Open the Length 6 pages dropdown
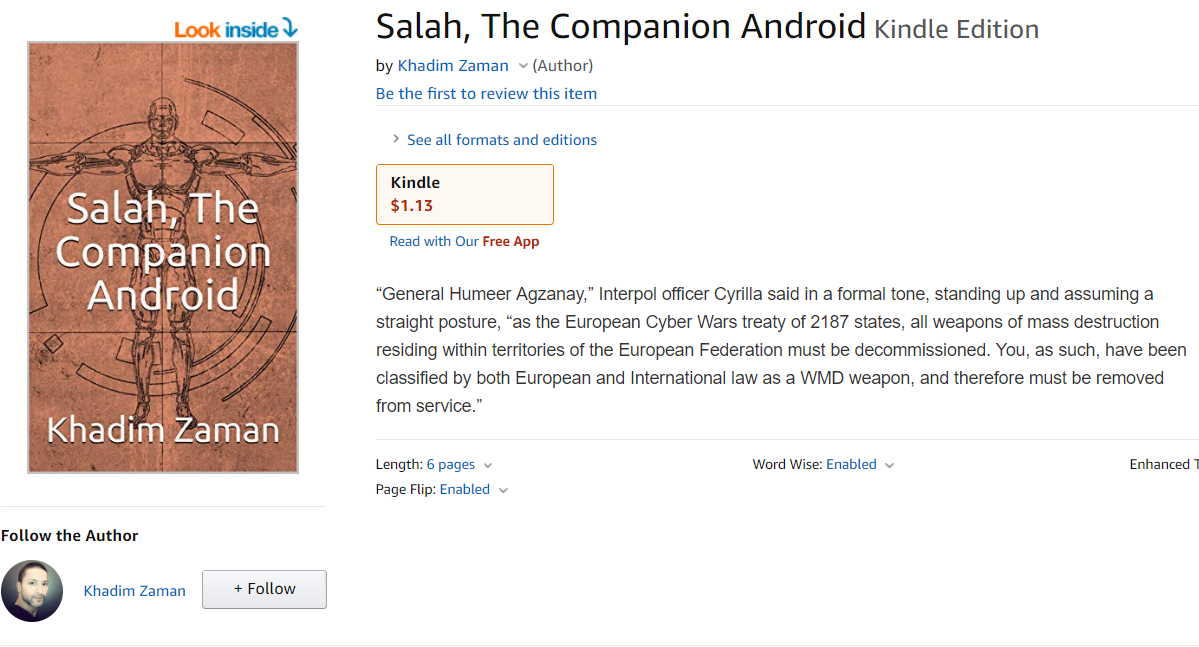The width and height of the screenshot is (1199, 647). pos(487,465)
